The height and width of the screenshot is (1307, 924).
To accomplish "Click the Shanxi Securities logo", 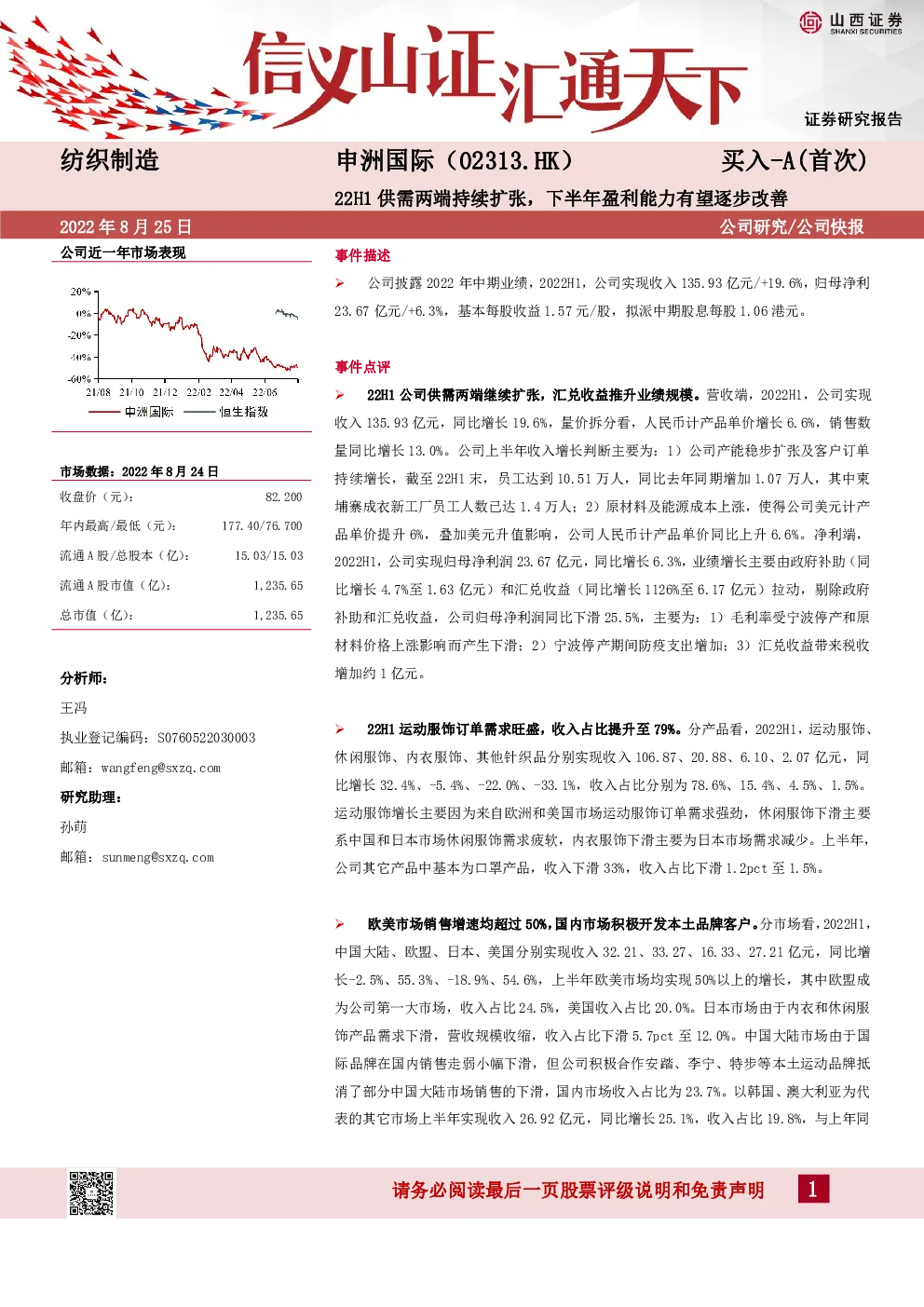I will tap(850, 22).
